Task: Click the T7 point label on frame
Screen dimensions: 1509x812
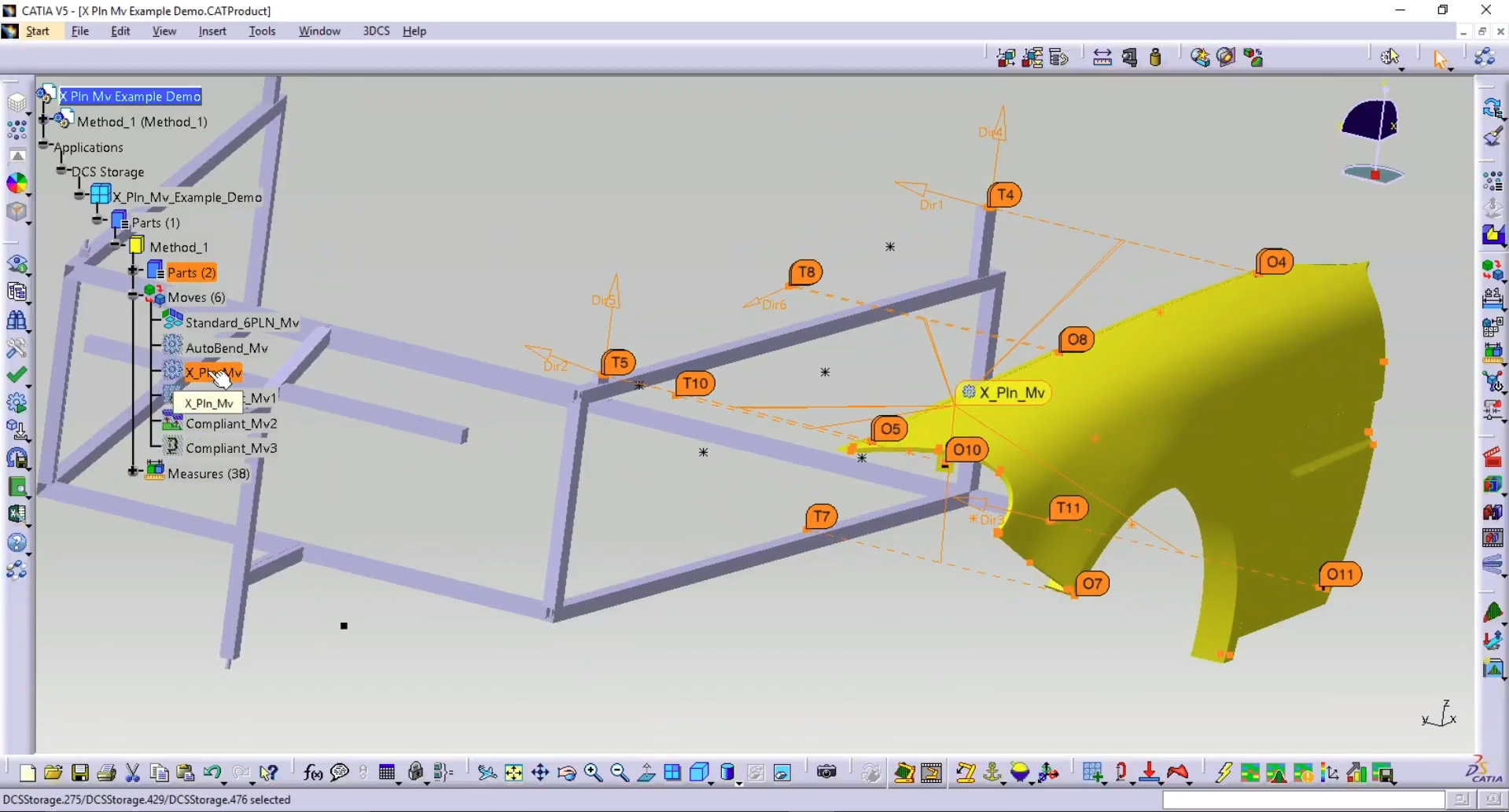Action: click(822, 516)
